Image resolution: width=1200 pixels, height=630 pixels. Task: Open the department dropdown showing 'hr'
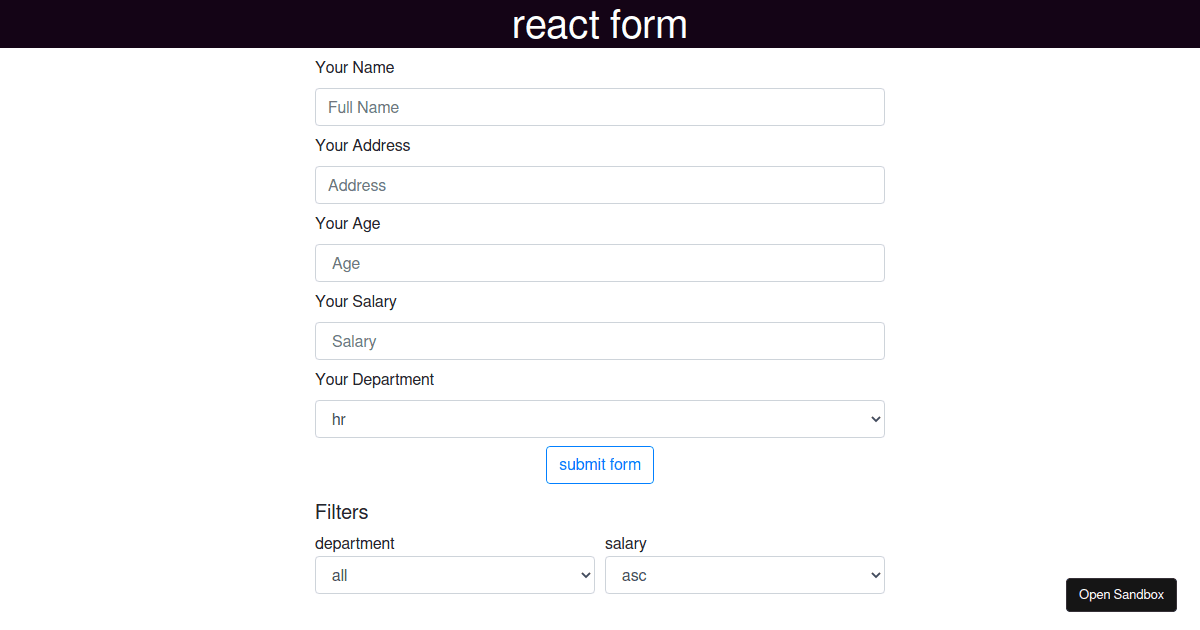[600, 419]
